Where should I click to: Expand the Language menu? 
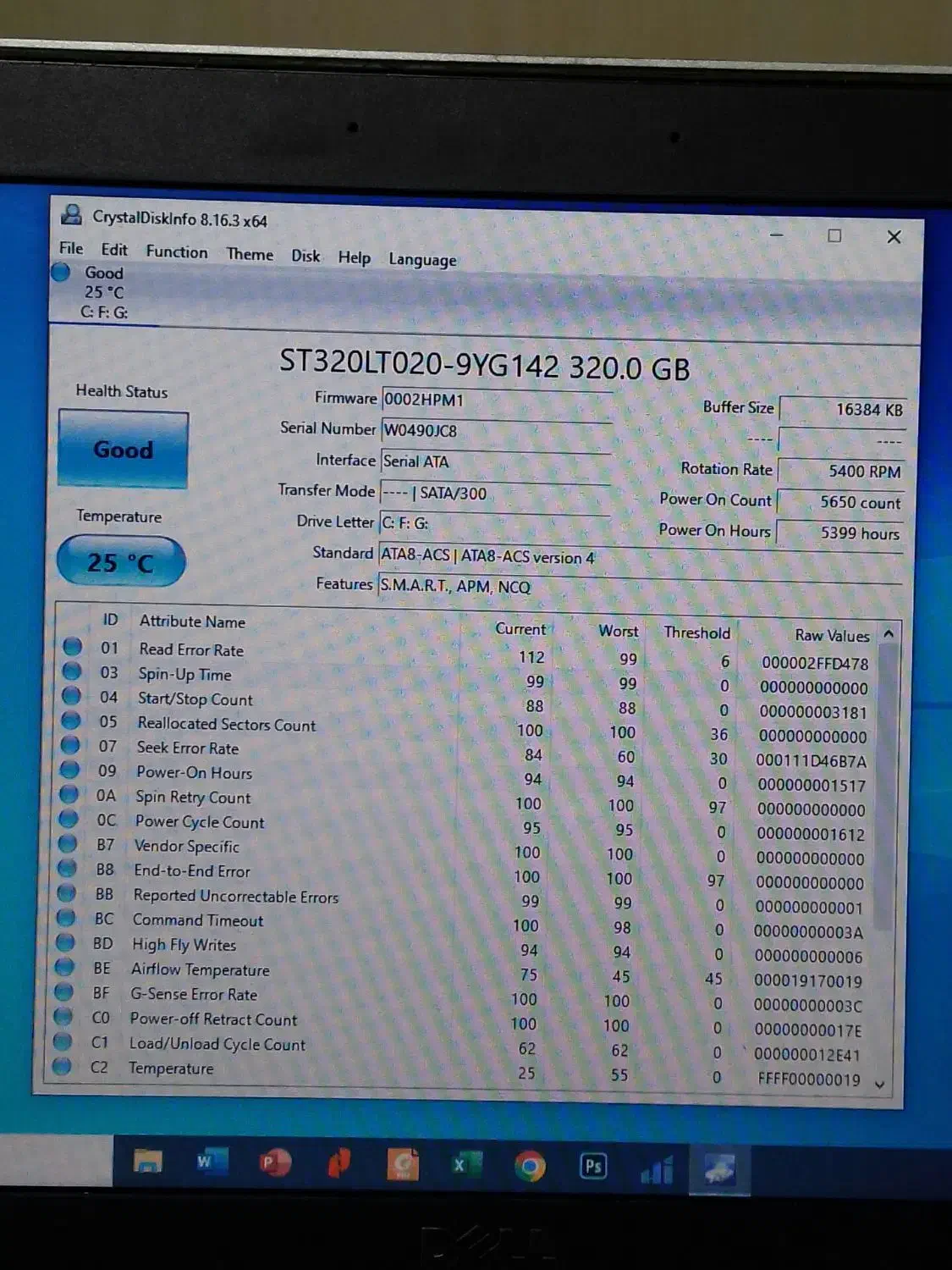click(422, 260)
